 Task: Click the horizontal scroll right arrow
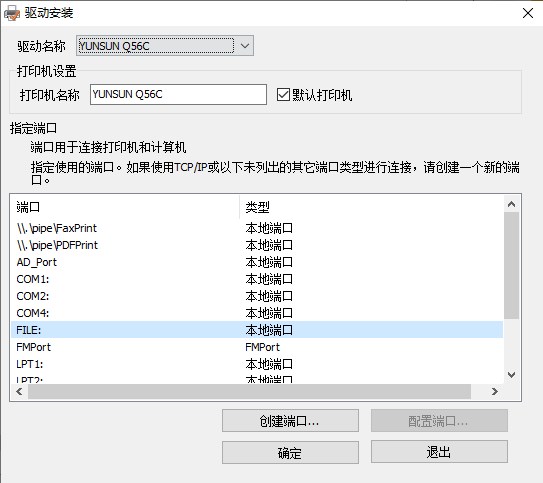(495, 392)
